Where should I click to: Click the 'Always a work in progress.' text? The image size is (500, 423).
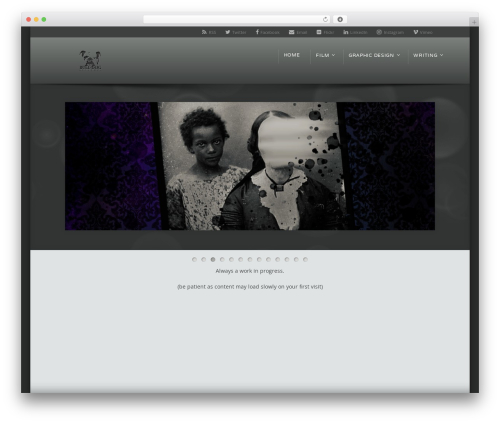pyautogui.click(x=250, y=271)
